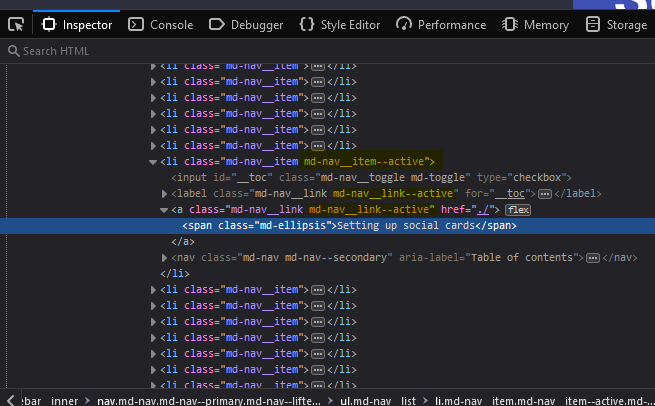Expand the nav md-nav--secondary node
Image resolution: width=655 pixels, height=406 pixels.
click(x=164, y=258)
